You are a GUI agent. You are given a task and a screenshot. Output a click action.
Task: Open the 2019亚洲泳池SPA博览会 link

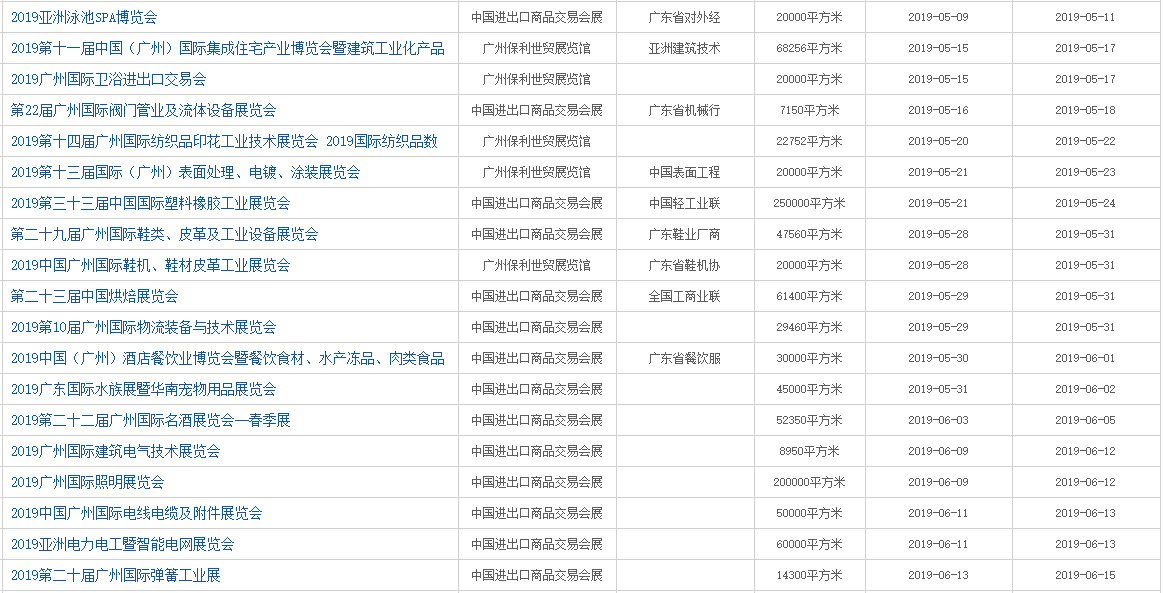[84, 17]
